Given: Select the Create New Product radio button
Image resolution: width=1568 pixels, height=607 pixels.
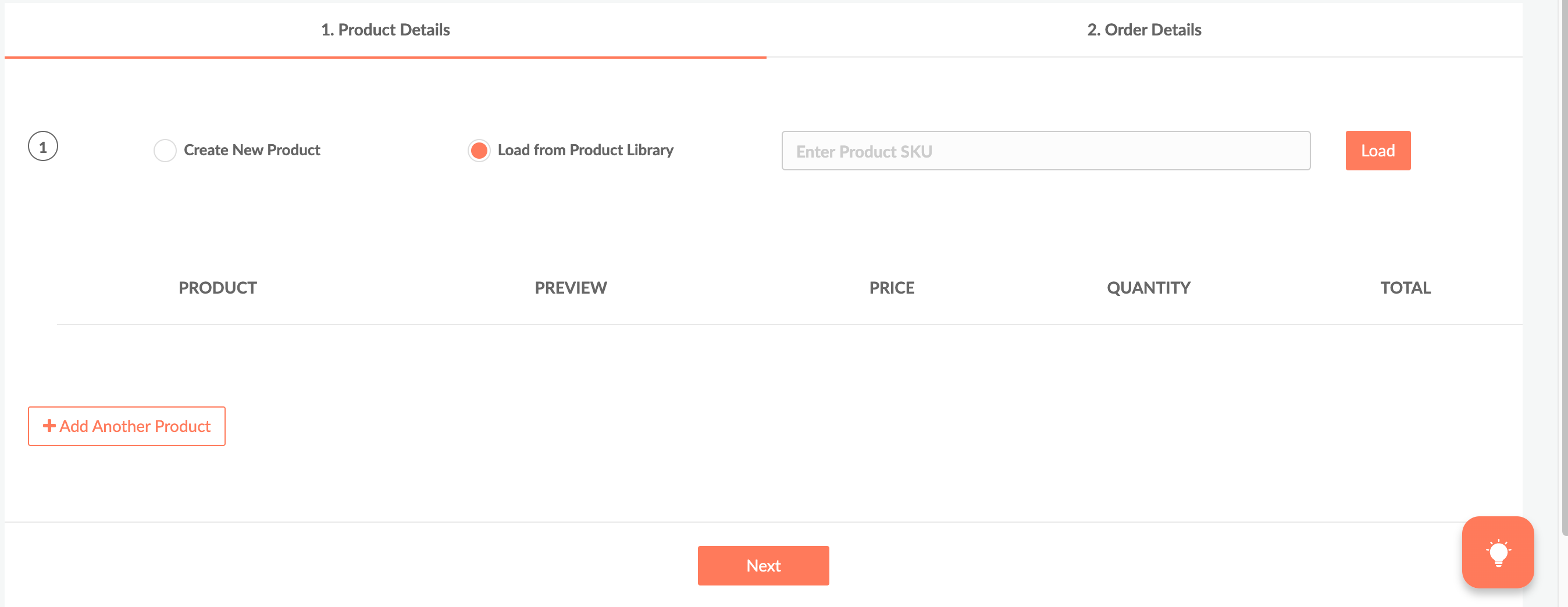Looking at the screenshot, I should [165, 150].
